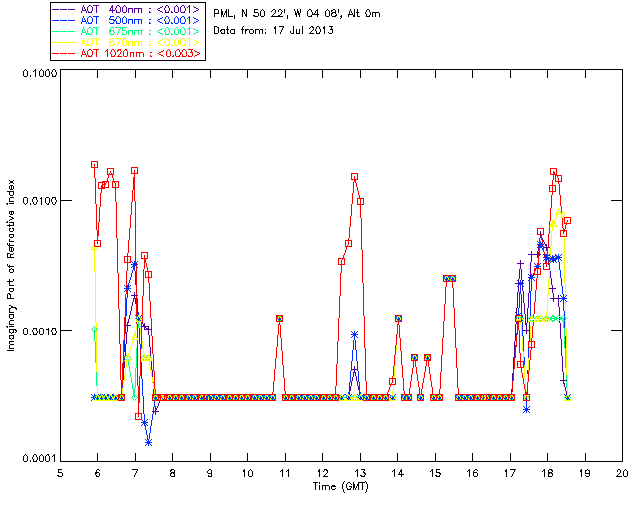Click the AOT 675nm legend entry
Screen dimensions: 640x512
click(x=127, y=31)
